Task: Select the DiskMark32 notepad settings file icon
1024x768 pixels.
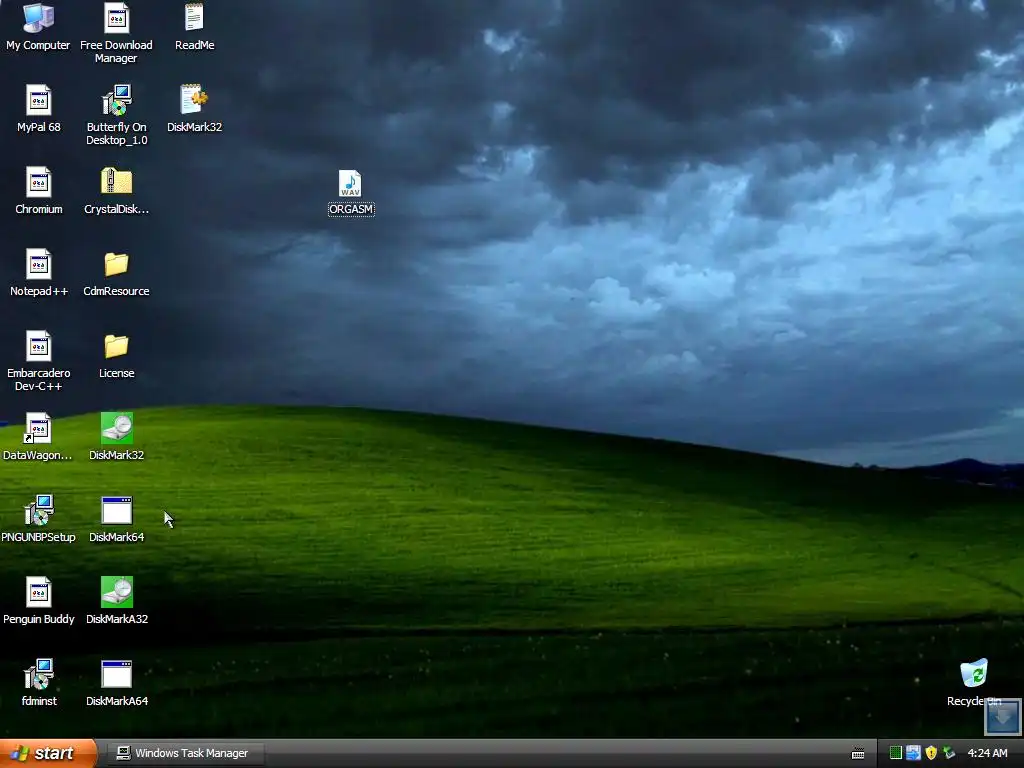Action: point(194,109)
